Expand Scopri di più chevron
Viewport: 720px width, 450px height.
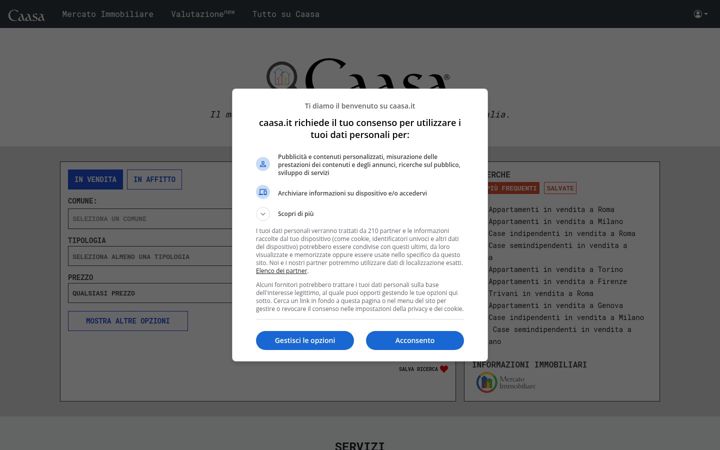tap(263, 214)
